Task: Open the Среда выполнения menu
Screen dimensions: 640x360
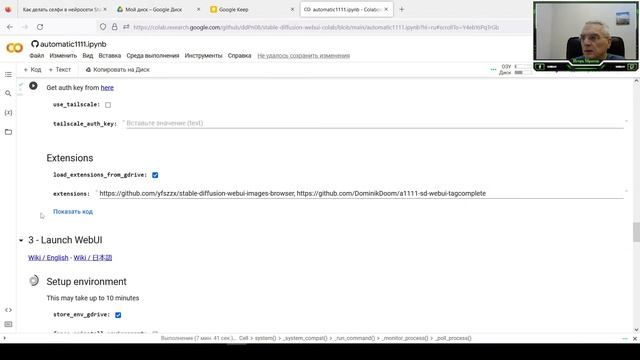Action: click(x=153, y=56)
